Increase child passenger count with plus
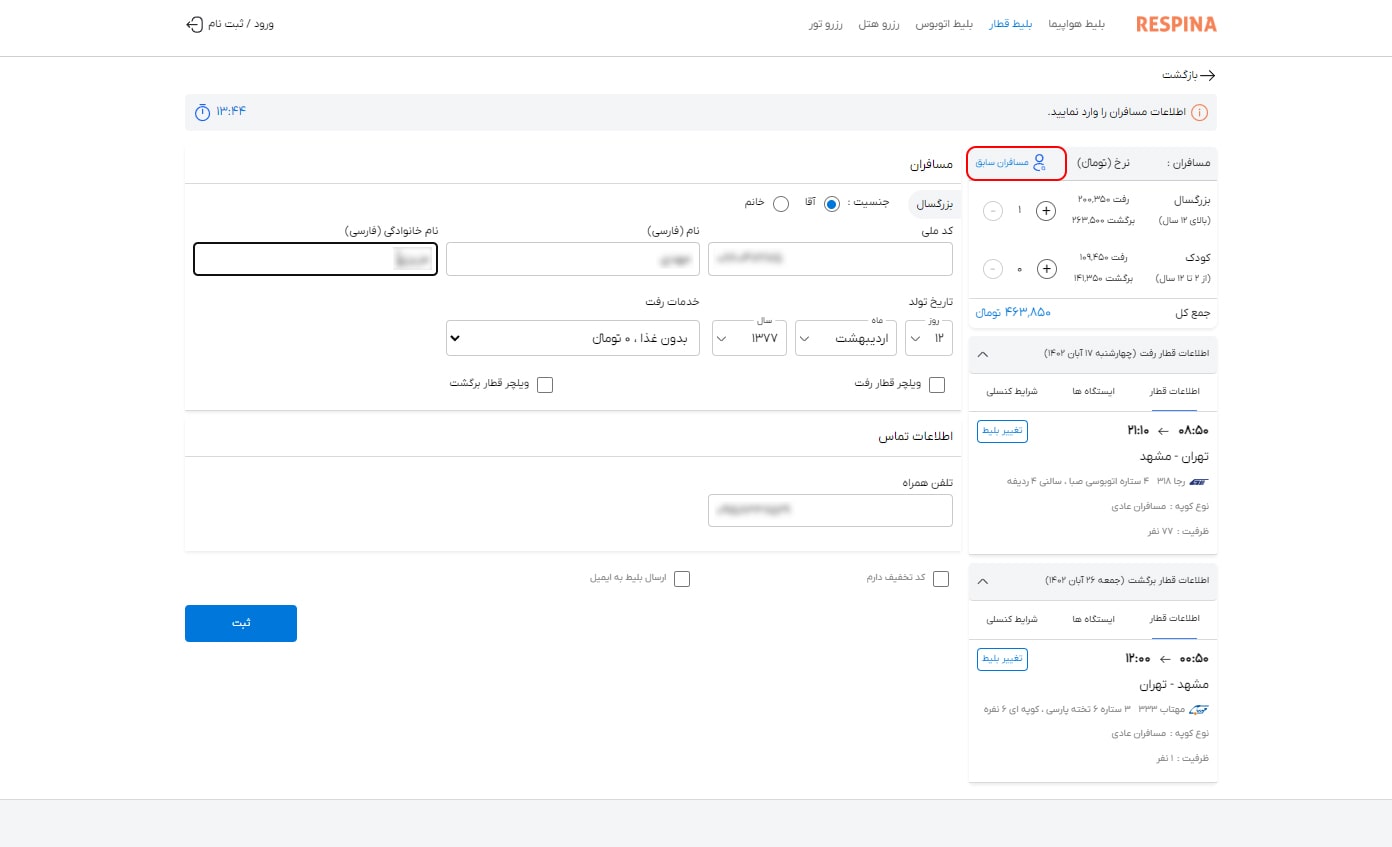The image size is (1392, 847). 1046,269
